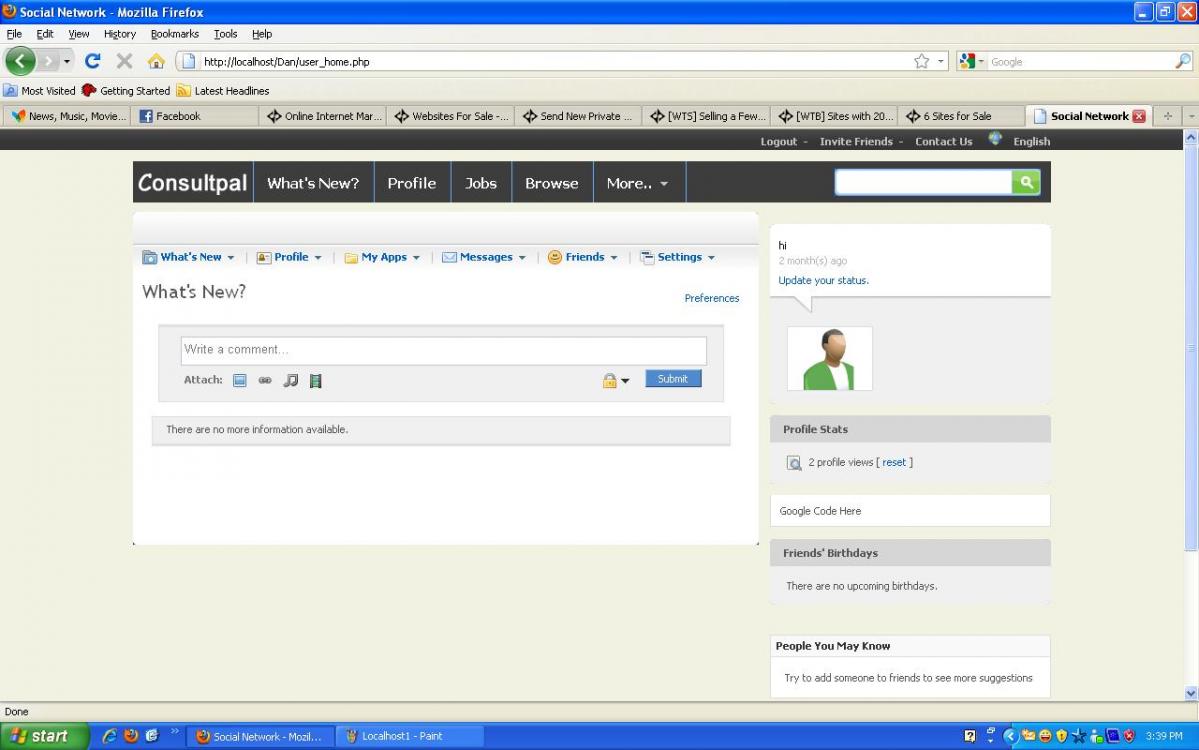Open What's New? in main navigation
The width and height of the screenshot is (1199, 750).
click(313, 183)
